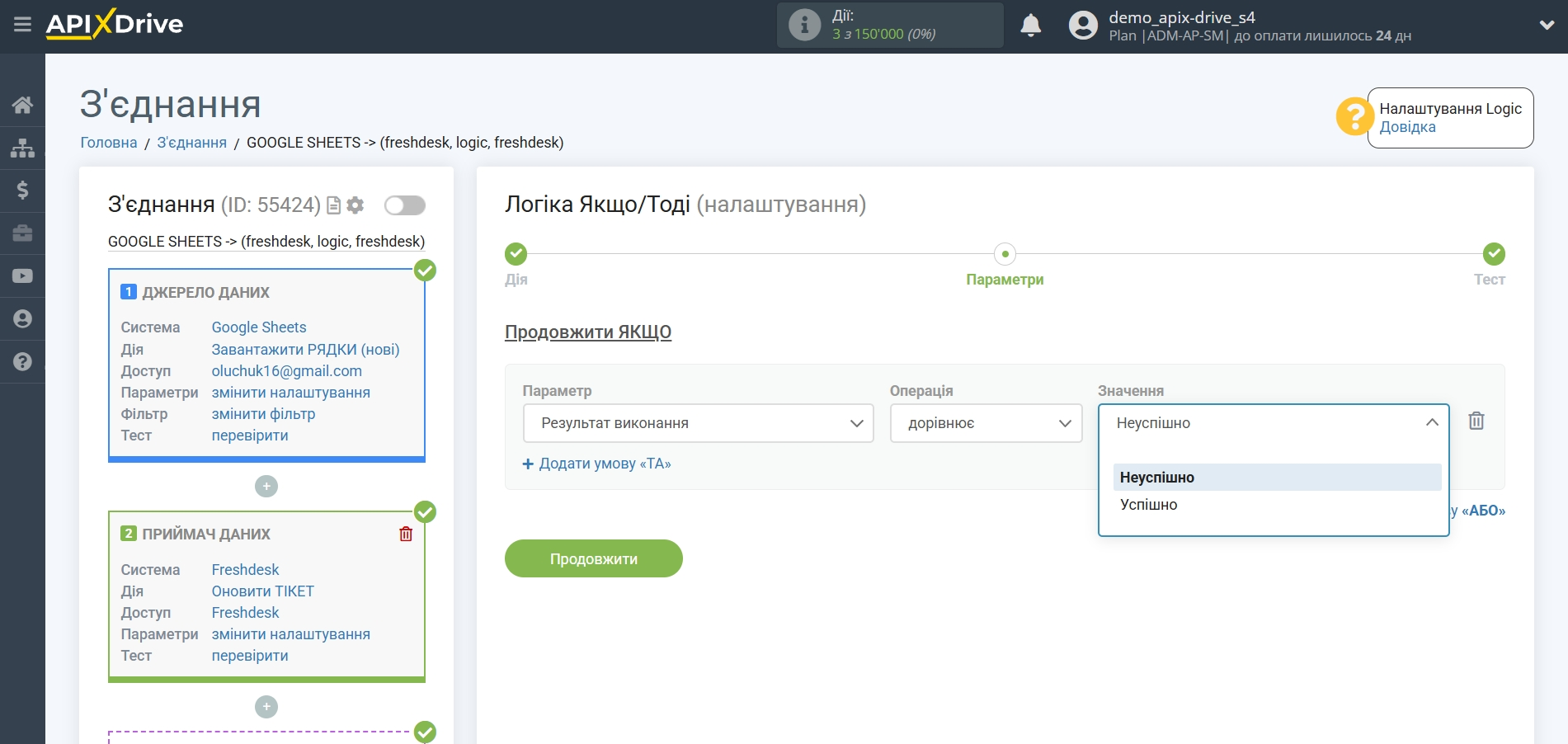This screenshot has height=744, width=1568.
Task: Open YouTube video icon in sidebar
Action: point(22,276)
